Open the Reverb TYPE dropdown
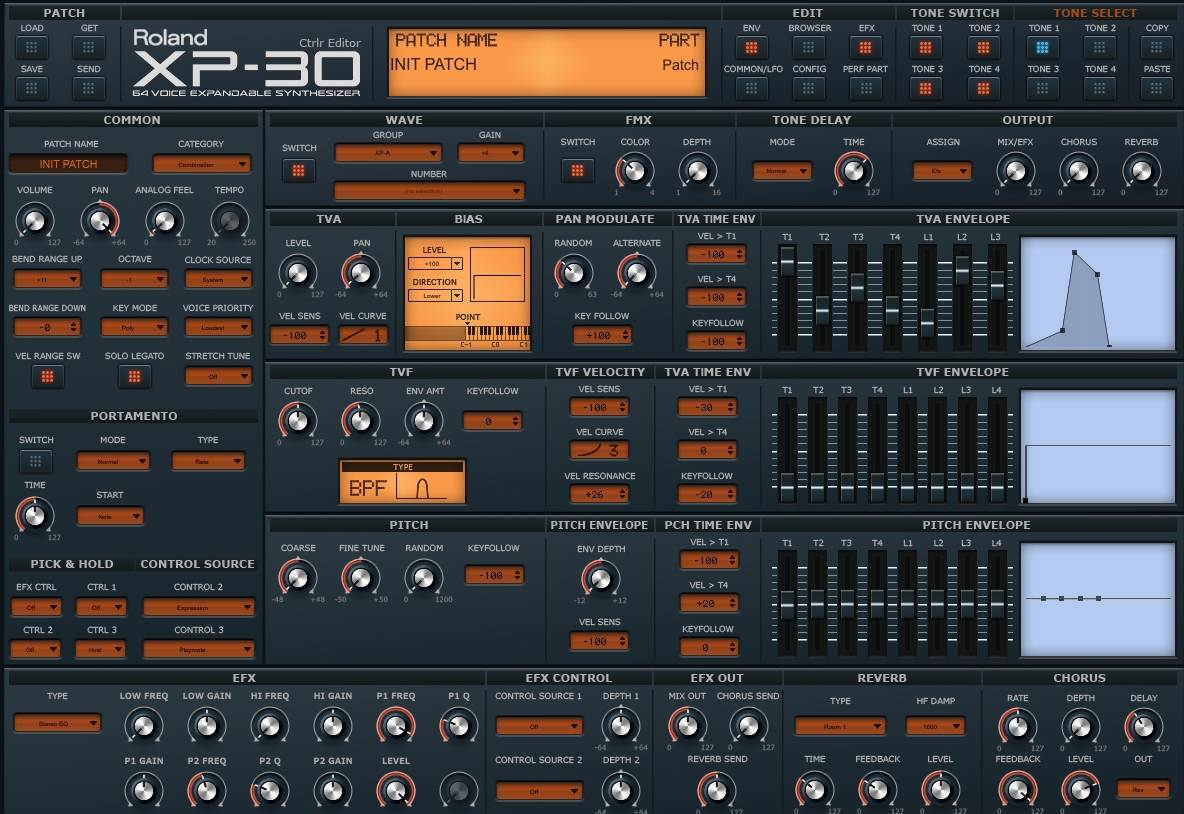1184x814 pixels. (840, 726)
